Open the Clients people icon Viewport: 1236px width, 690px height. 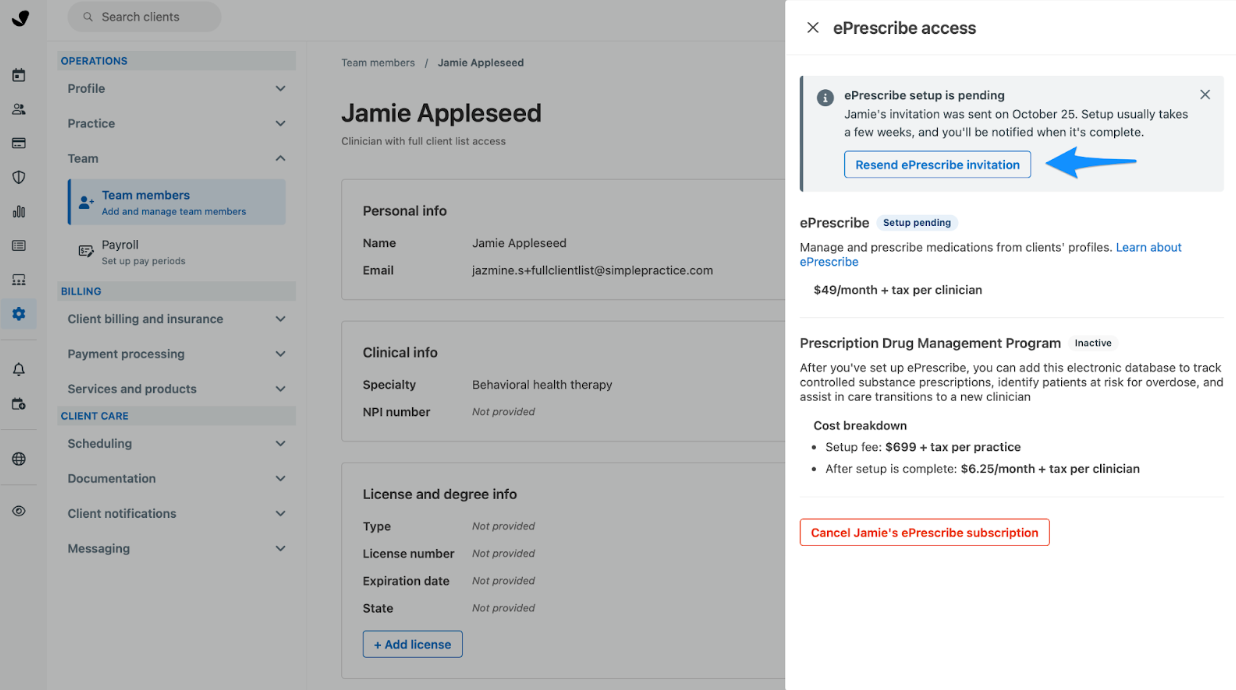[18, 109]
